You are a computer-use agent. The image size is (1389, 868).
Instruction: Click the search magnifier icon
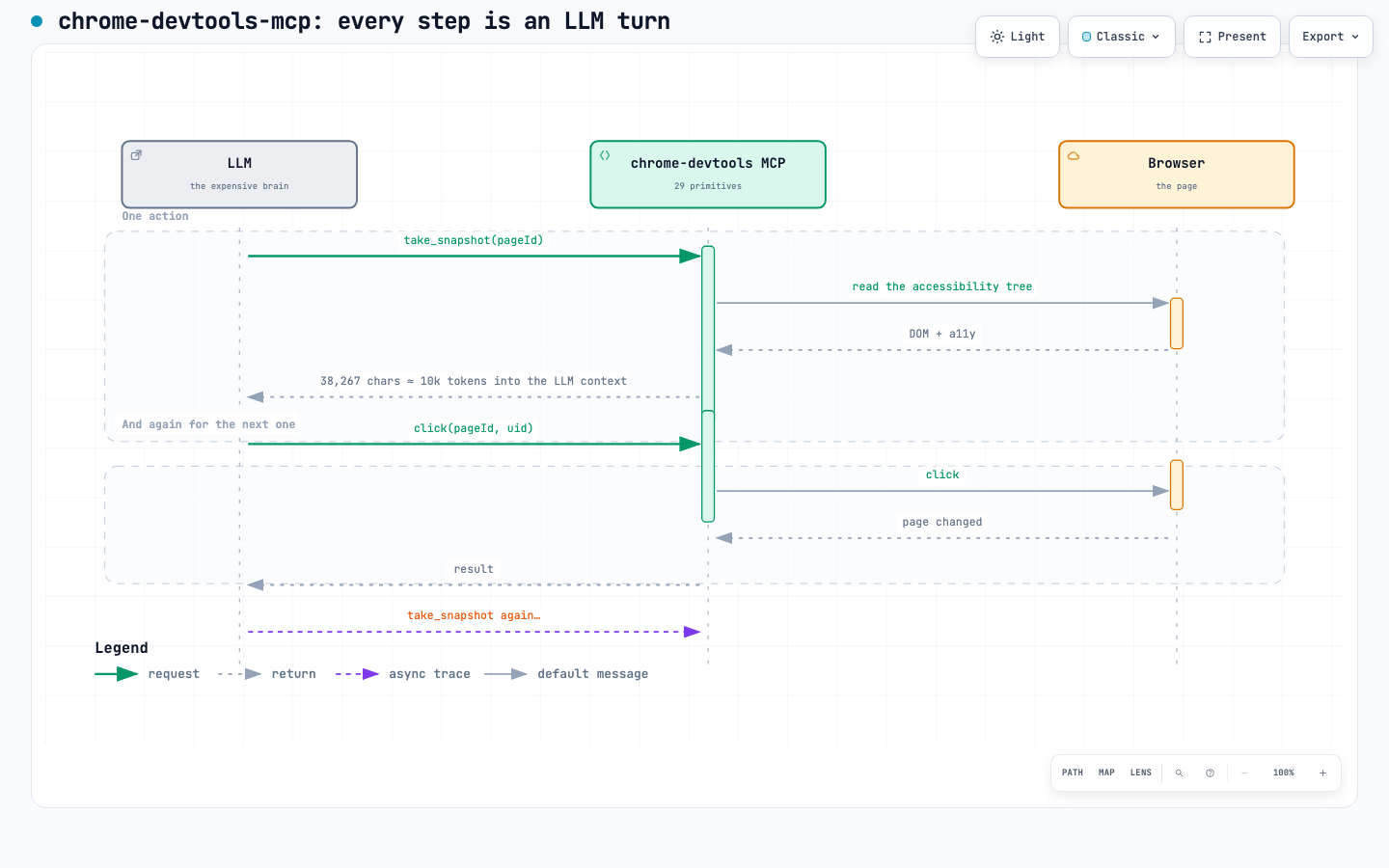pos(1179,773)
